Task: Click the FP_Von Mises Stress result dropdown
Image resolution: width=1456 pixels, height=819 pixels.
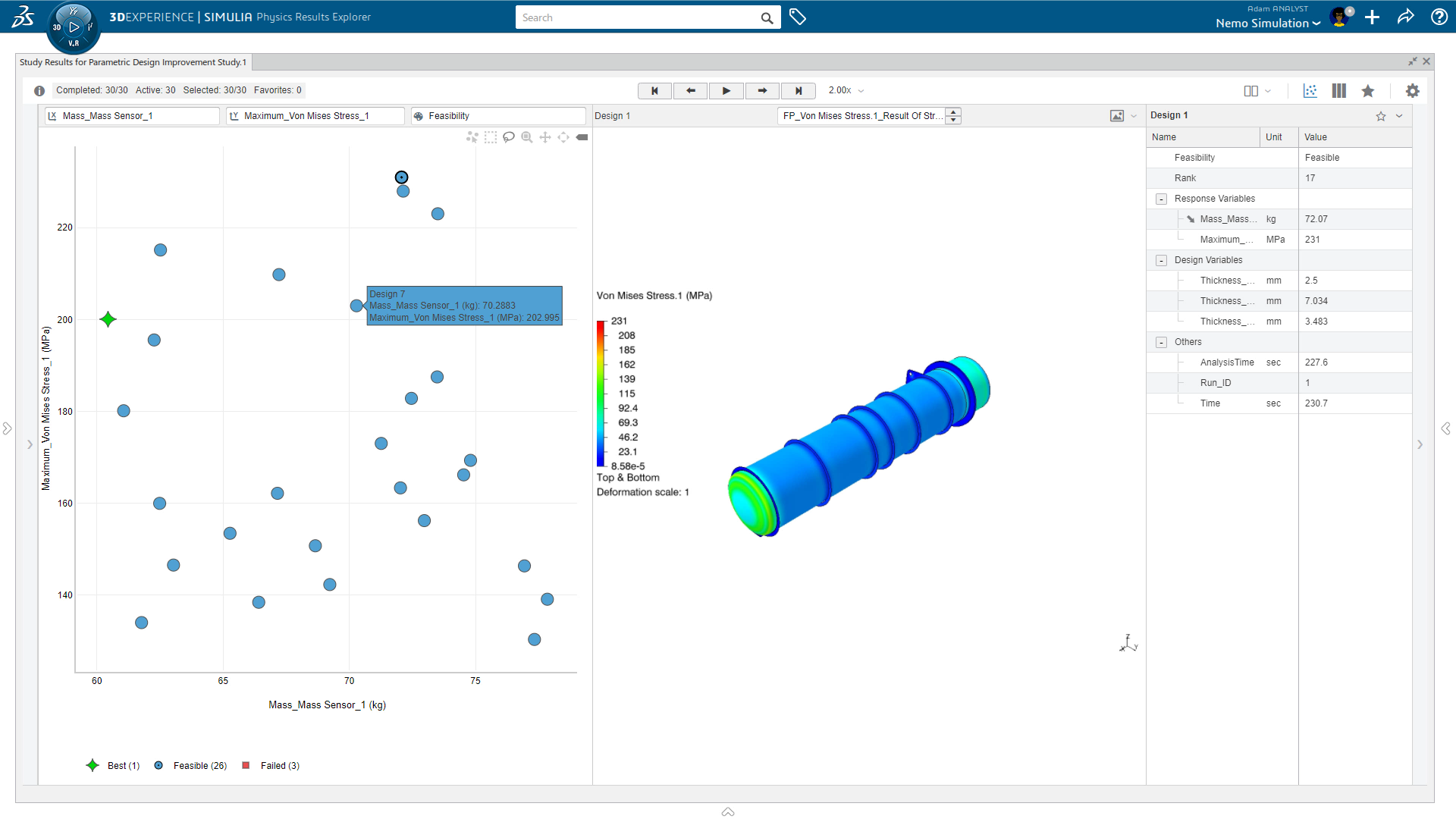Action: (955, 116)
